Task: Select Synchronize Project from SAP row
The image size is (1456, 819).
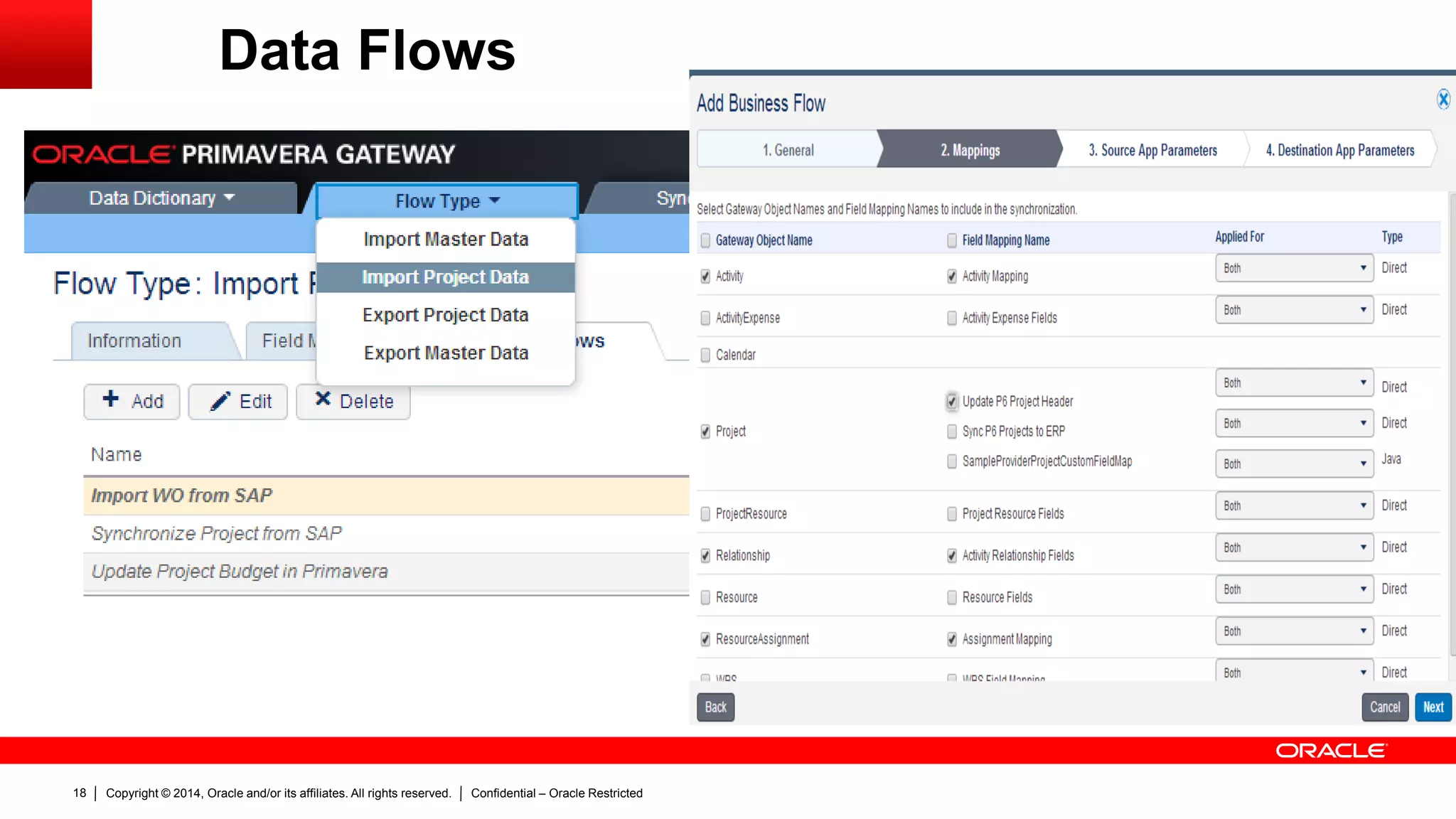Action: [x=386, y=534]
